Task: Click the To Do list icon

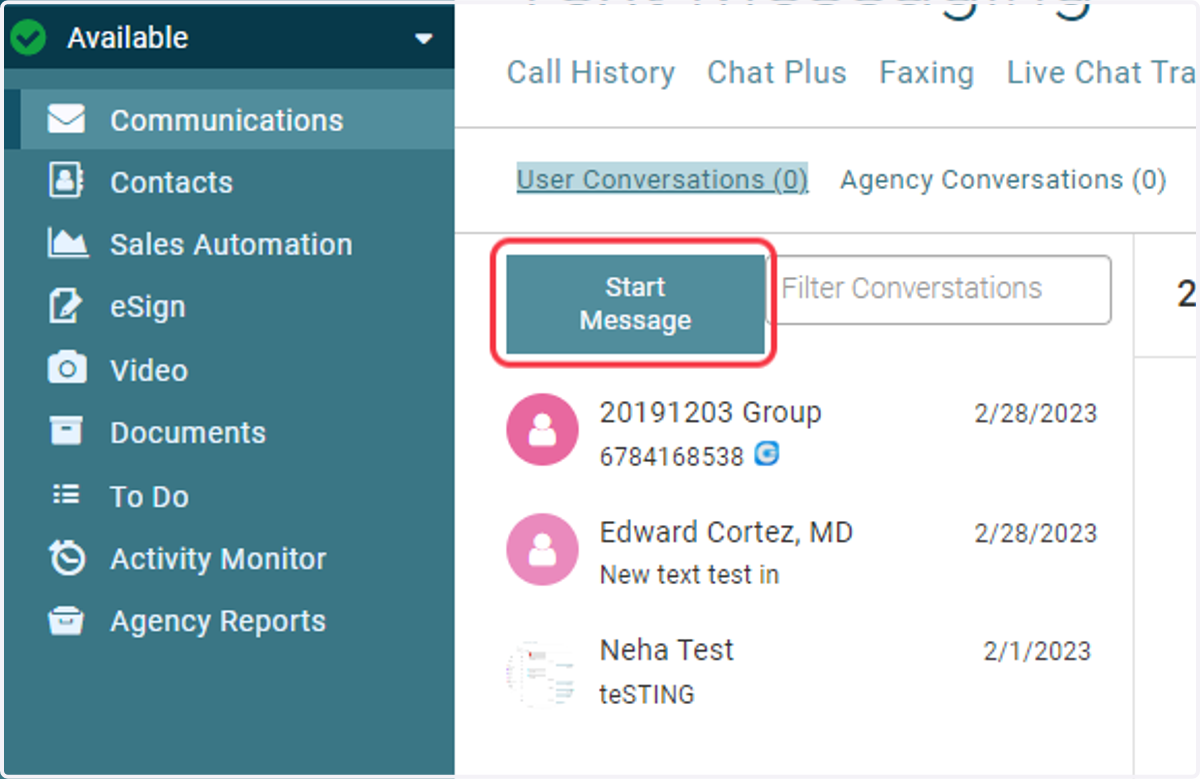Action: click(66, 494)
